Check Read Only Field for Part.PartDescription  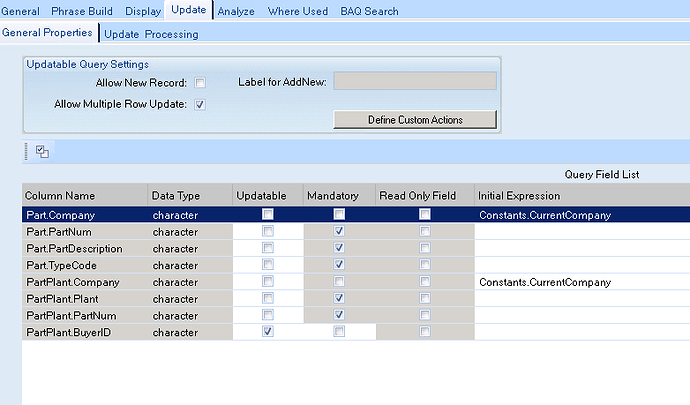425,248
